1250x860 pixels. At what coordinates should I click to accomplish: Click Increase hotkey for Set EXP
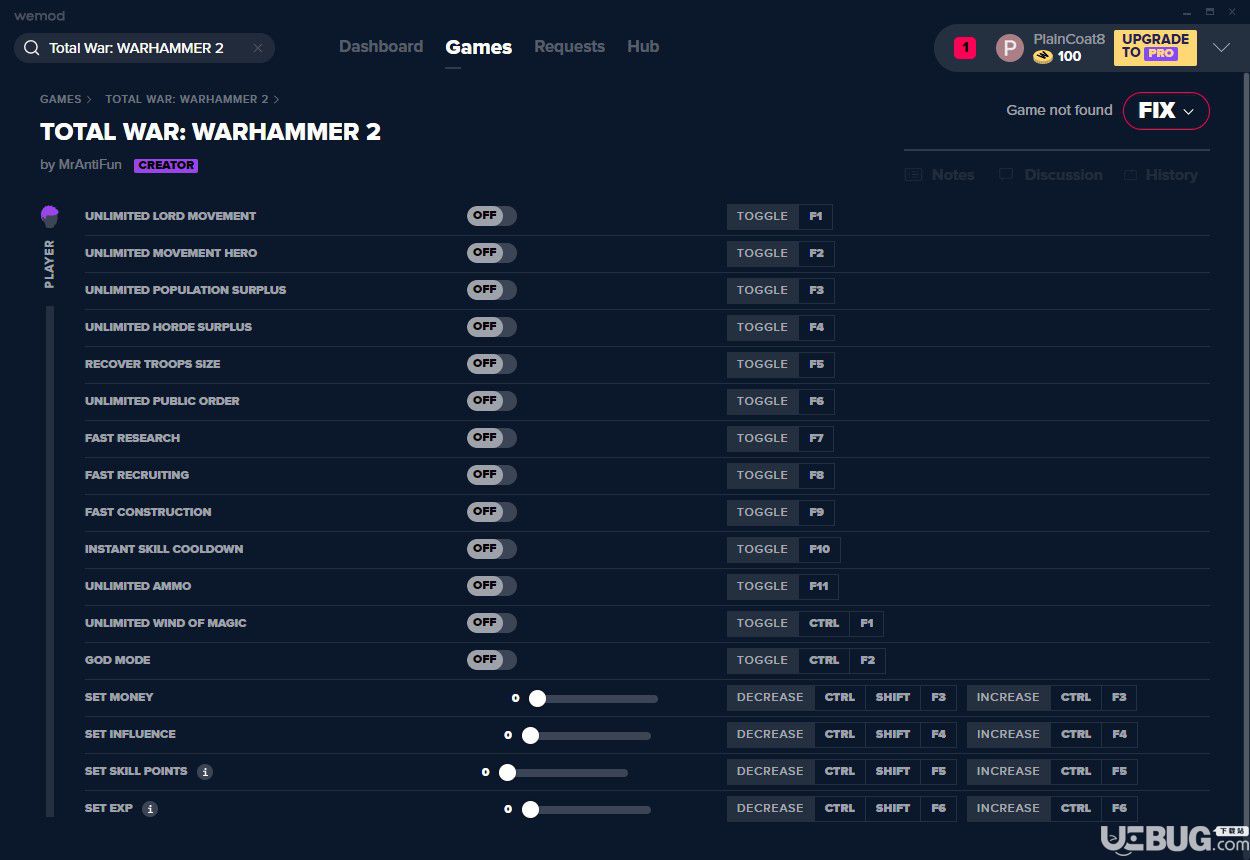pos(1008,808)
